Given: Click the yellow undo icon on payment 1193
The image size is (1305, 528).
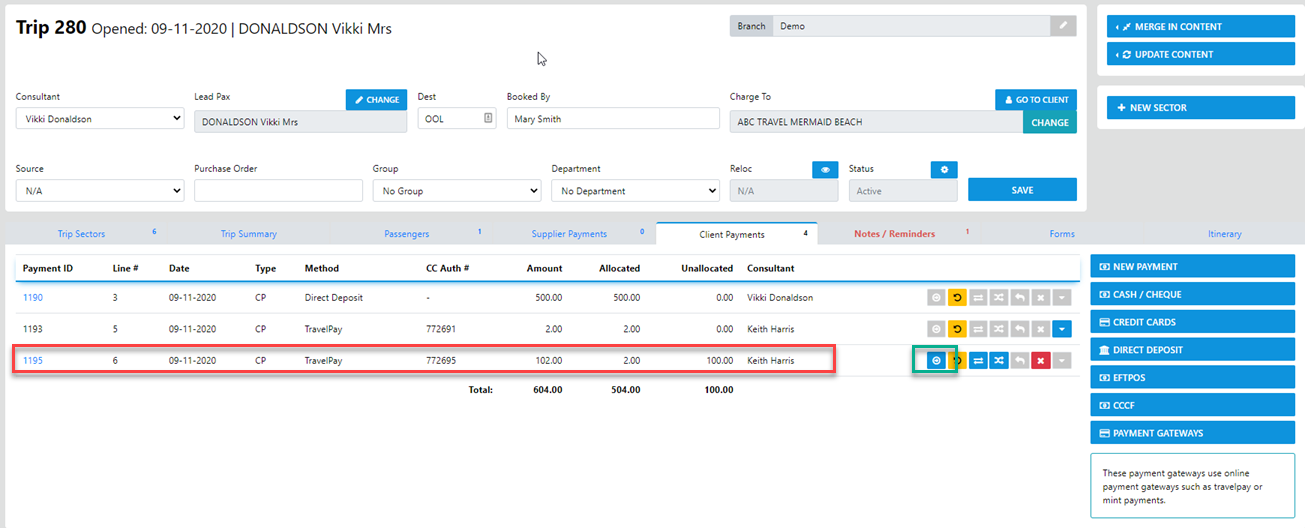Looking at the screenshot, I should pyautogui.click(x=956, y=328).
